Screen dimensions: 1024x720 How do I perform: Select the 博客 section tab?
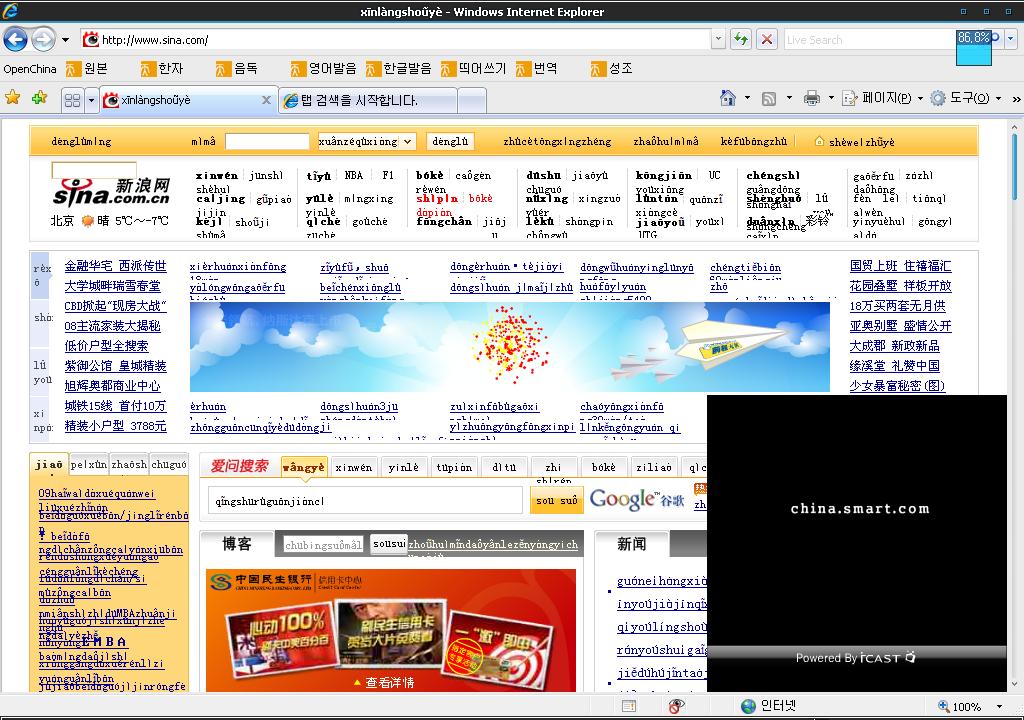pyautogui.click(x=237, y=544)
